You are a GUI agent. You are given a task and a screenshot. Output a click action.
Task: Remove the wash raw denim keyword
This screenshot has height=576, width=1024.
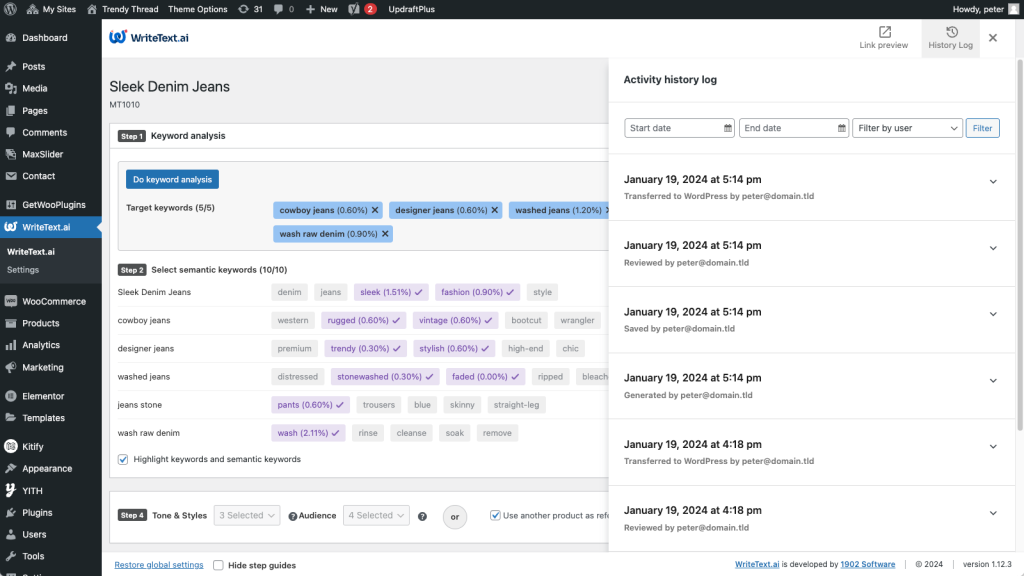tap(385, 233)
